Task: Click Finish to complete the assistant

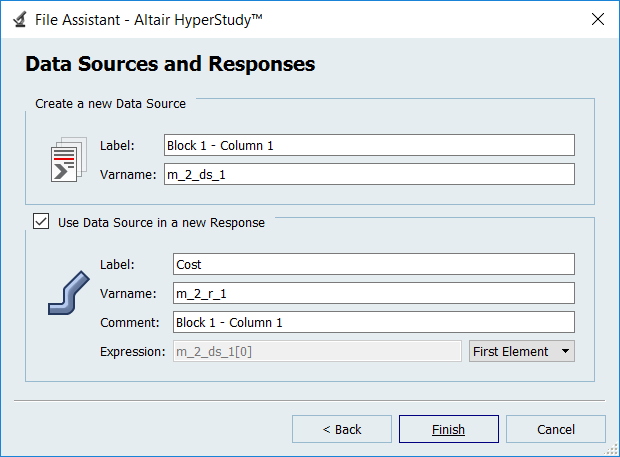Action: (448, 429)
